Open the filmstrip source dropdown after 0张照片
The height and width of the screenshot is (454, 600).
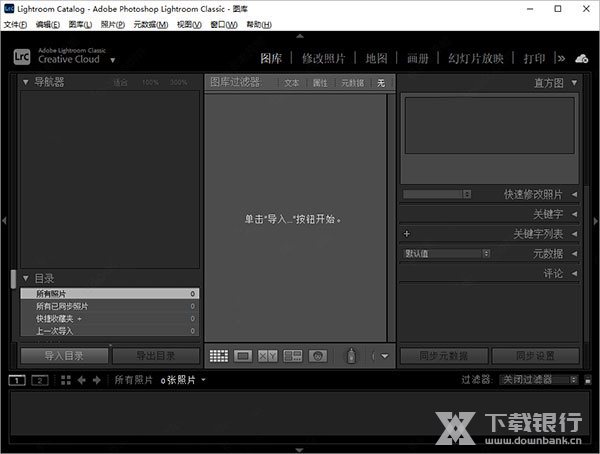(203, 380)
